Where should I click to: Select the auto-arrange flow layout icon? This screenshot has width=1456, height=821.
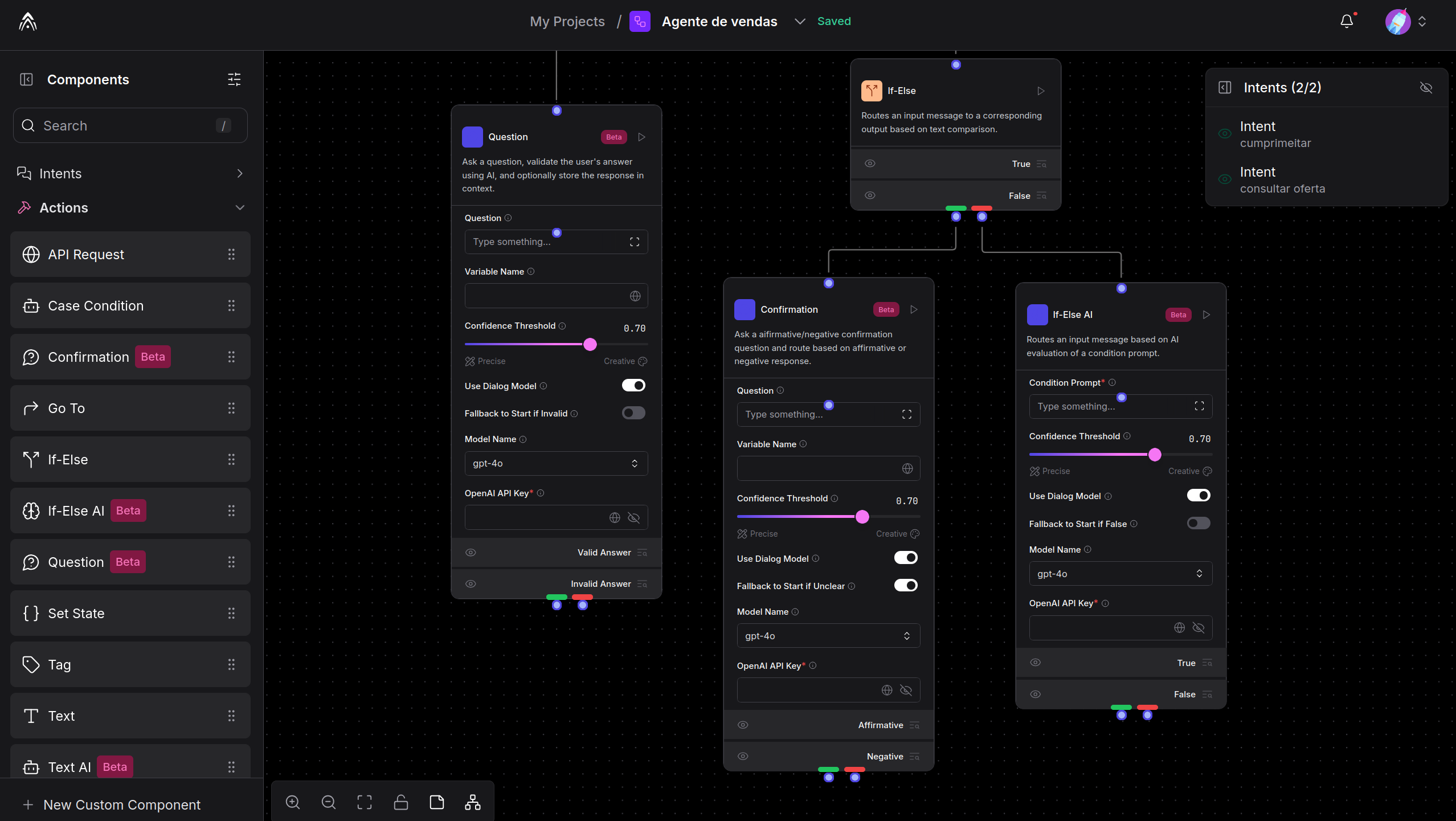coord(472,802)
